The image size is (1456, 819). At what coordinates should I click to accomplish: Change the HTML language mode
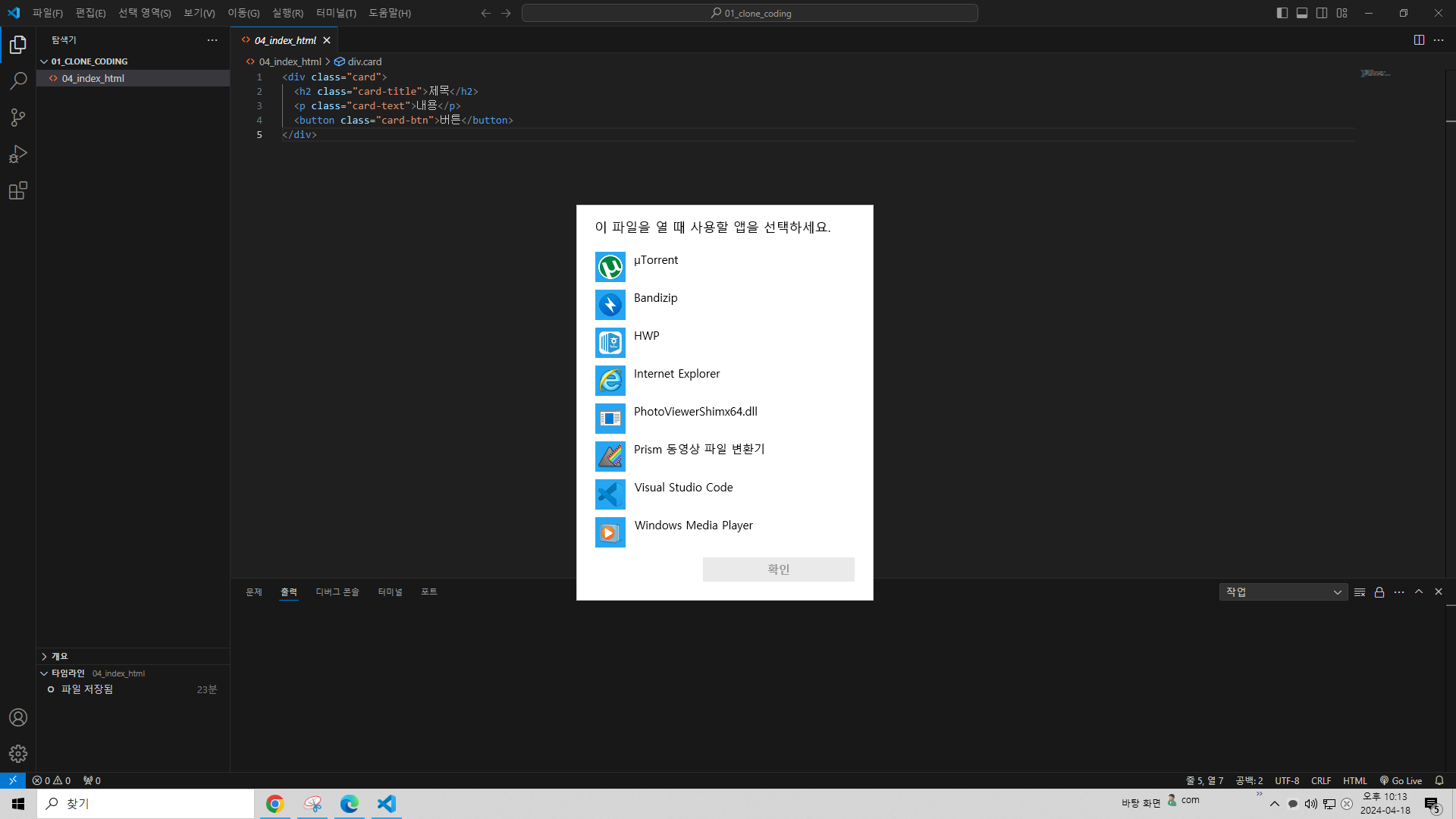coord(1355,781)
